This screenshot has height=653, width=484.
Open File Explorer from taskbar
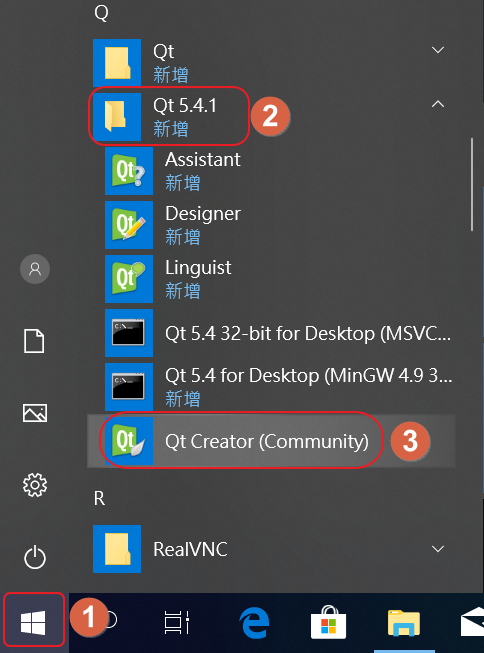click(404, 623)
